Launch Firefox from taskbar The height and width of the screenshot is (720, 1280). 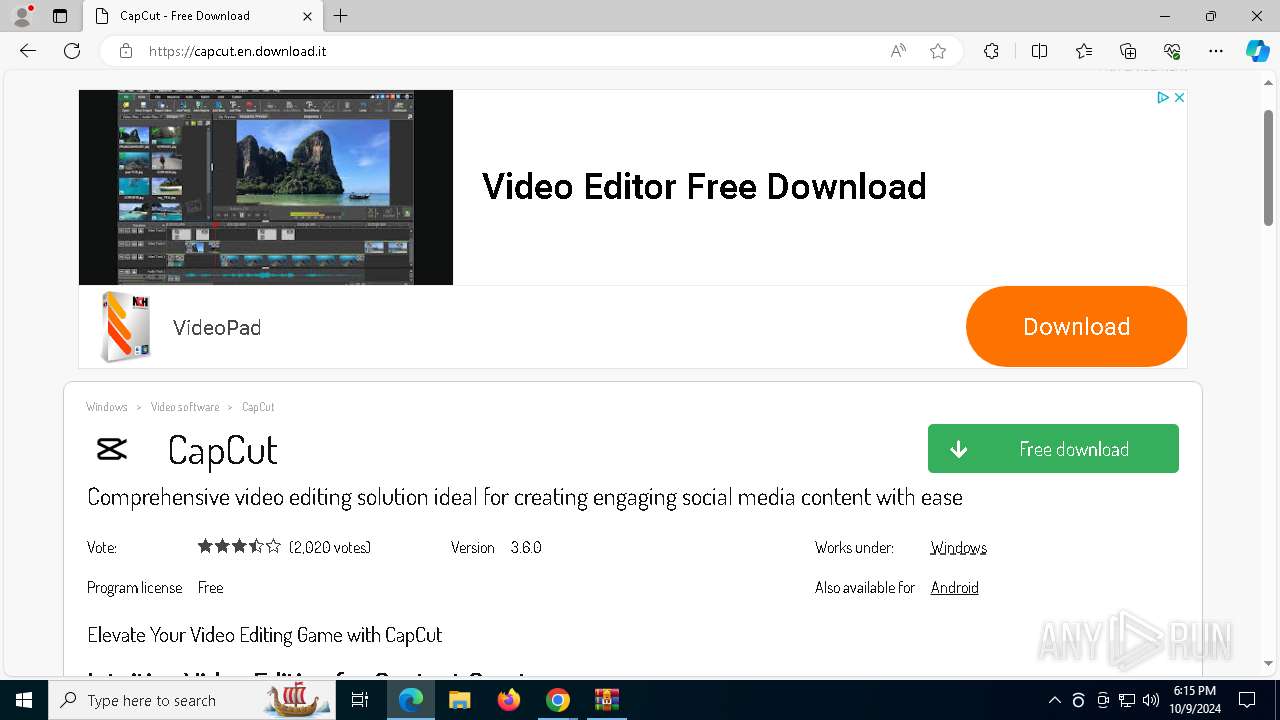point(509,700)
